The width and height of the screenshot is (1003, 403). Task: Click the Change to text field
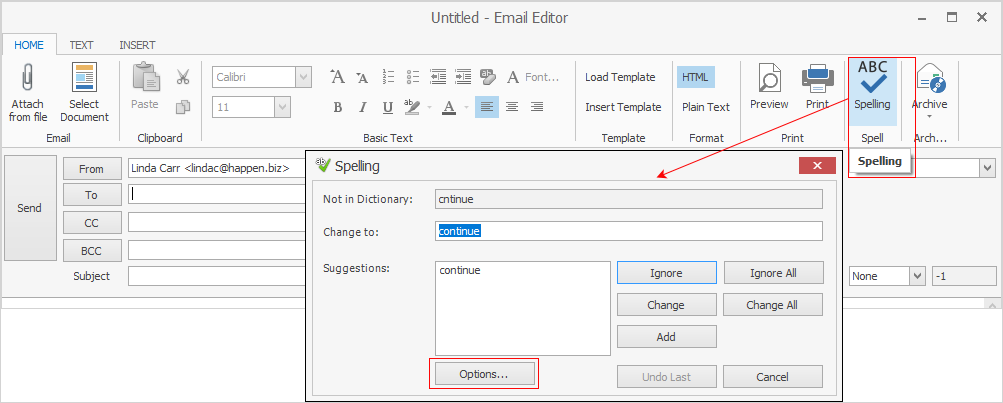[628, 231]
